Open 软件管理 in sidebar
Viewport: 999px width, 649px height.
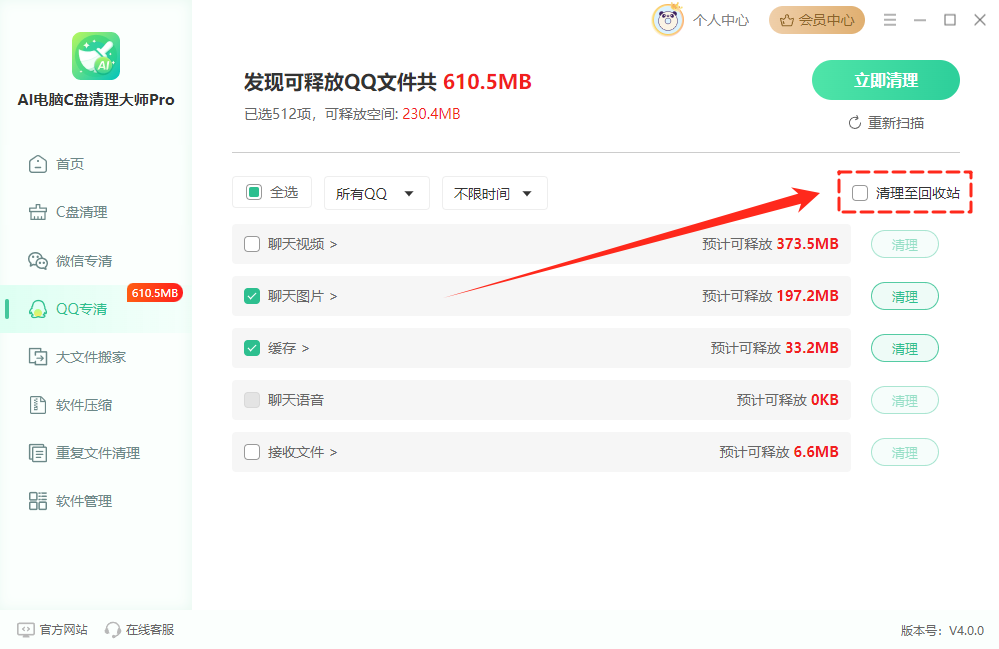84,501
